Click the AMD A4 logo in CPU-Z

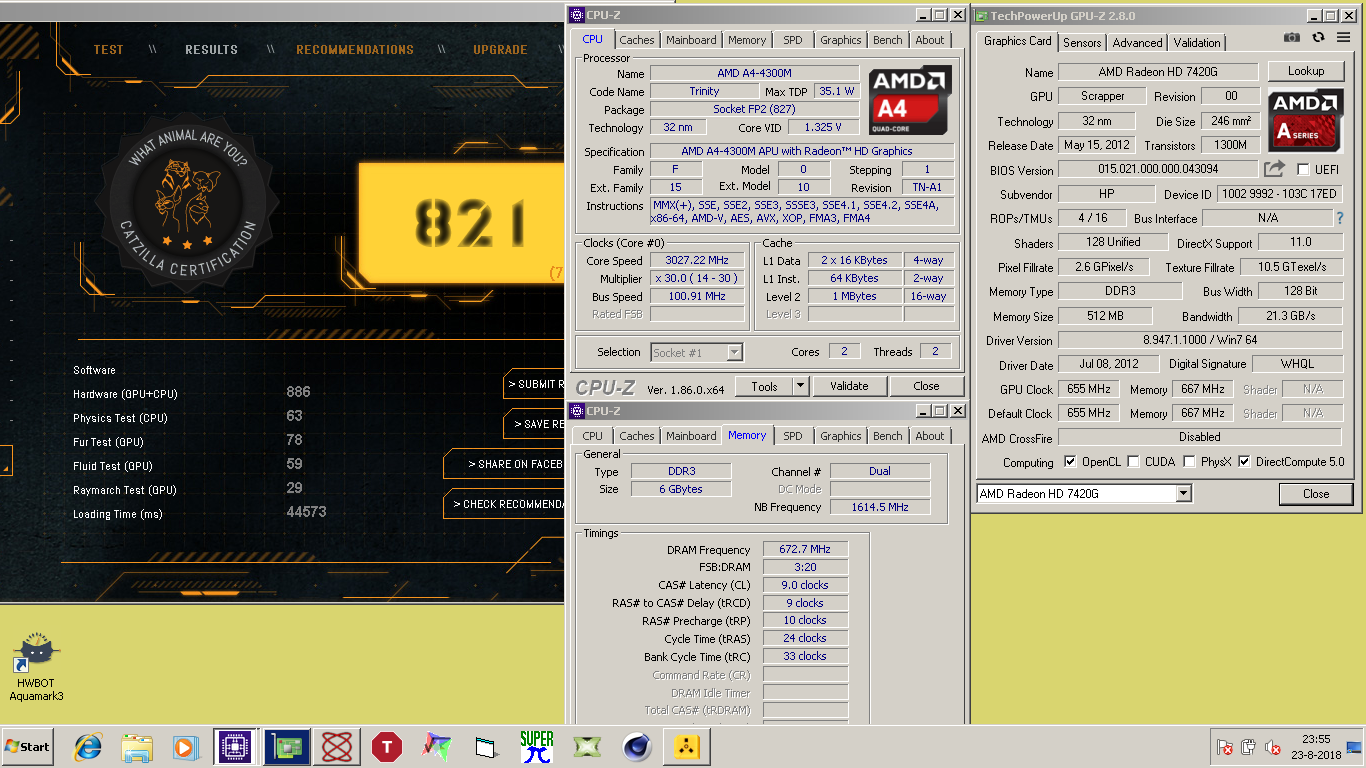click(910, 101)
